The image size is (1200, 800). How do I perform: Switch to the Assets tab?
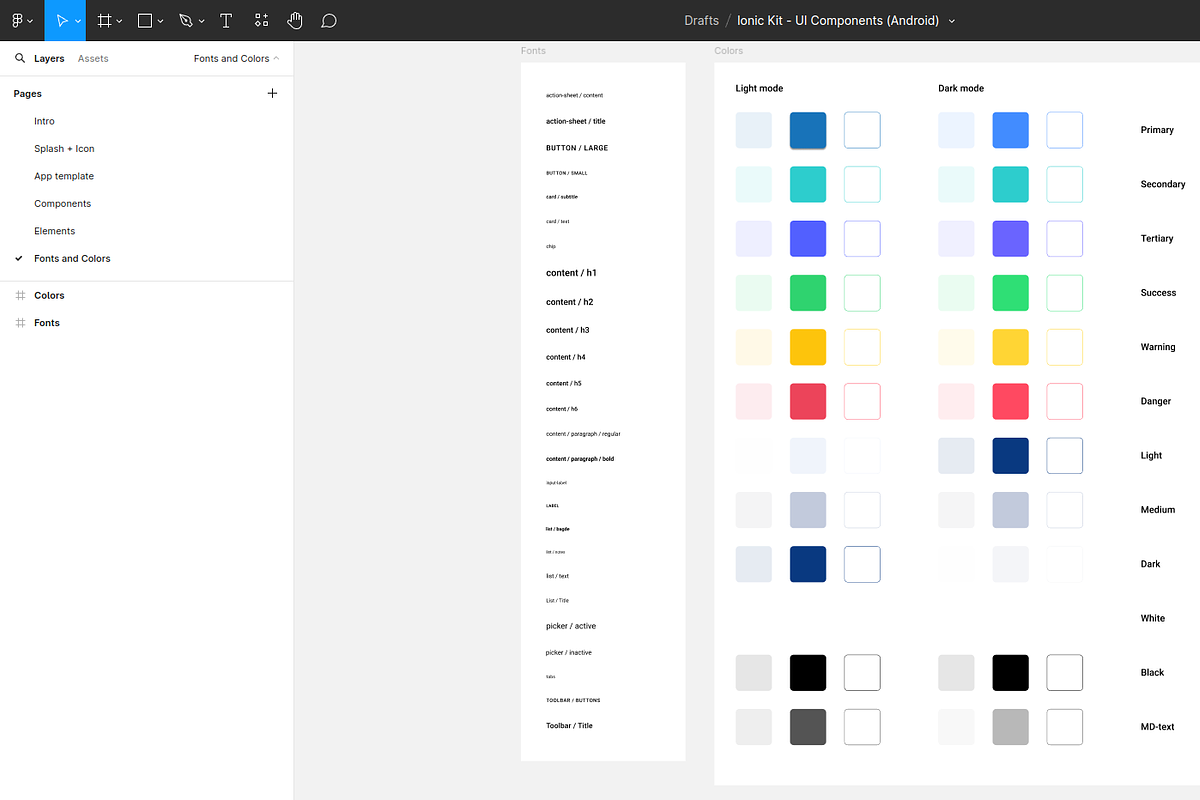click(93, 58)
